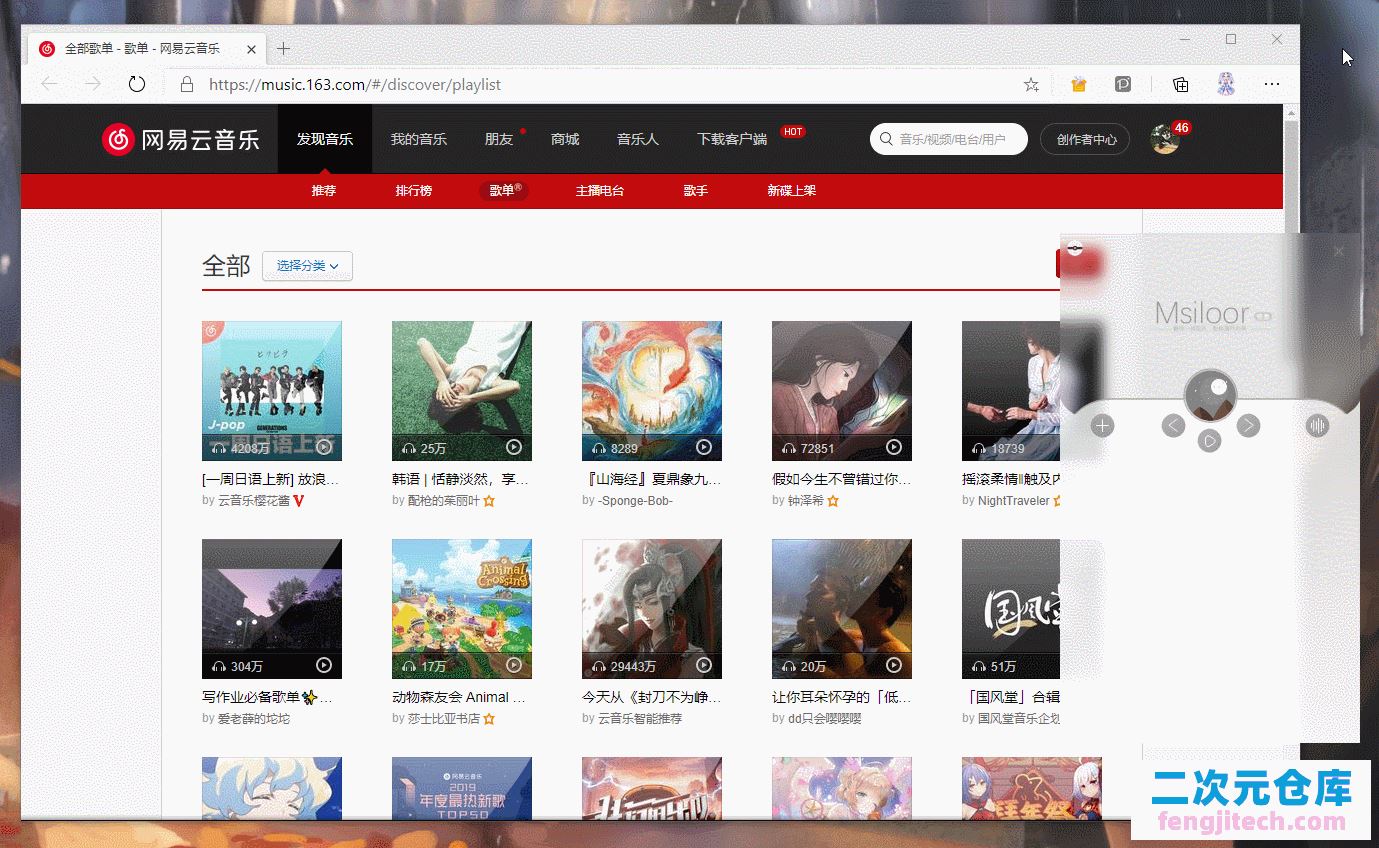Screen dimensions: 1379x848
Task: Go to the 新碟上架 sub-navigation item
Action: 791,191
